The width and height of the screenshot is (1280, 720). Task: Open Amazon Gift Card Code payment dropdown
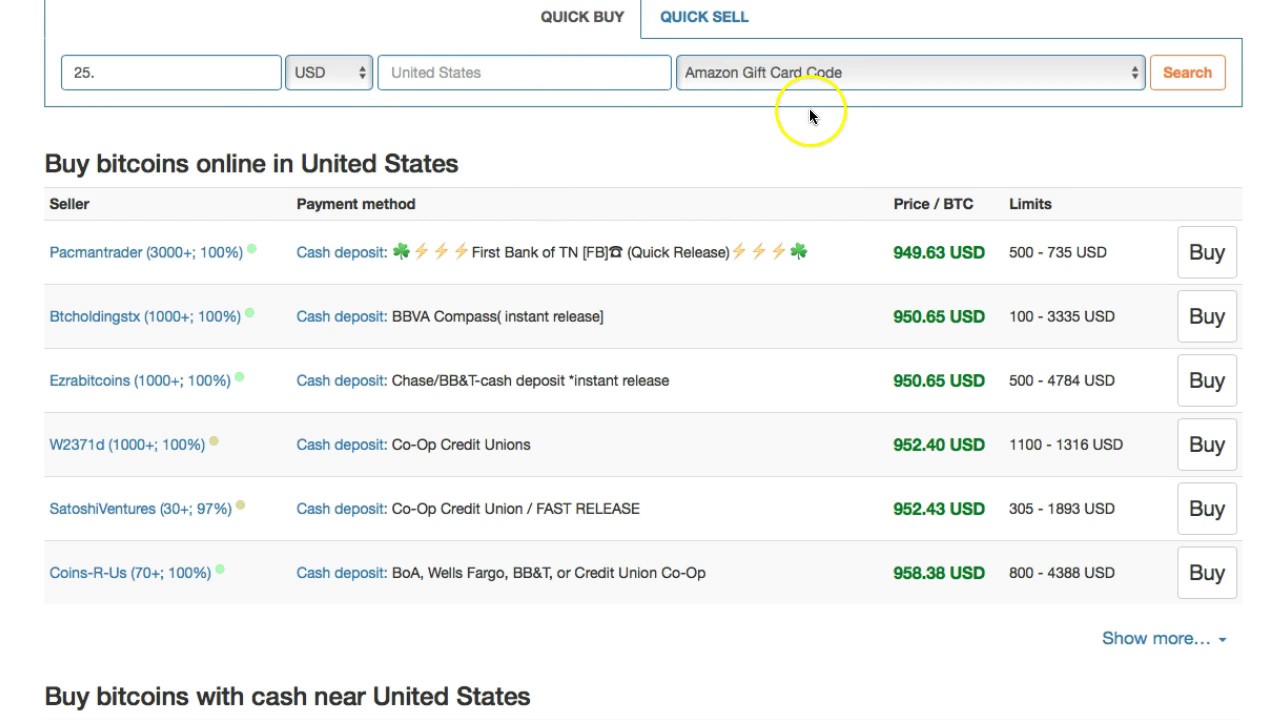point(910,73)
